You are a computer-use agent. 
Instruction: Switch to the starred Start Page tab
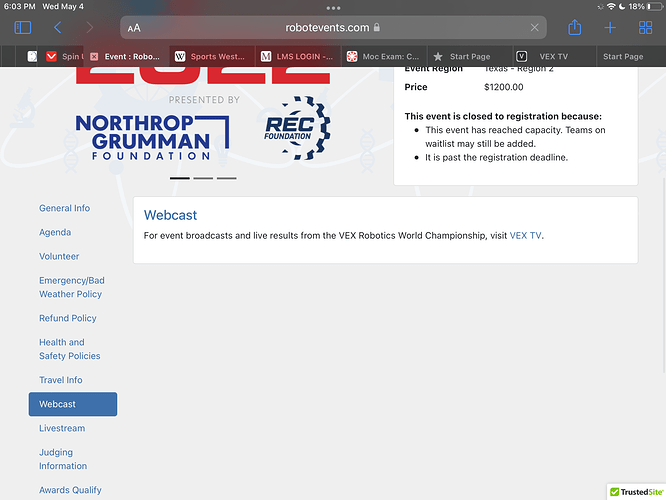pyautogui.click(x=469, y=56)
